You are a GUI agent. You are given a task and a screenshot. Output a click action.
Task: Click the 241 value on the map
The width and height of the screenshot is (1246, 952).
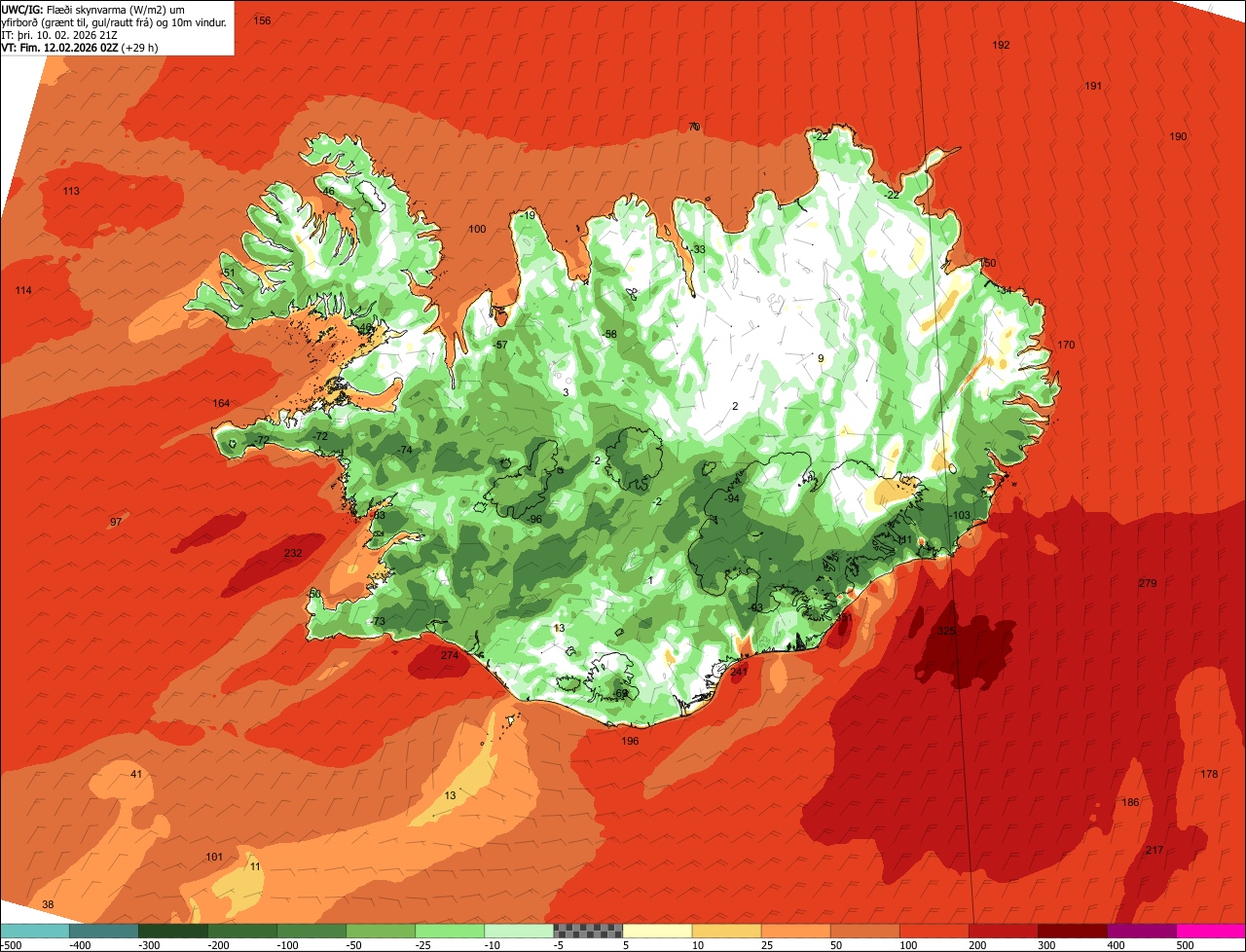[x=738, y=672]
